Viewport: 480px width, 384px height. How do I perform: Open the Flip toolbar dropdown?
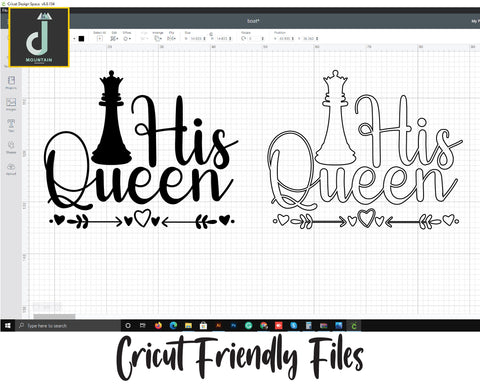click(x=171, y=39)
